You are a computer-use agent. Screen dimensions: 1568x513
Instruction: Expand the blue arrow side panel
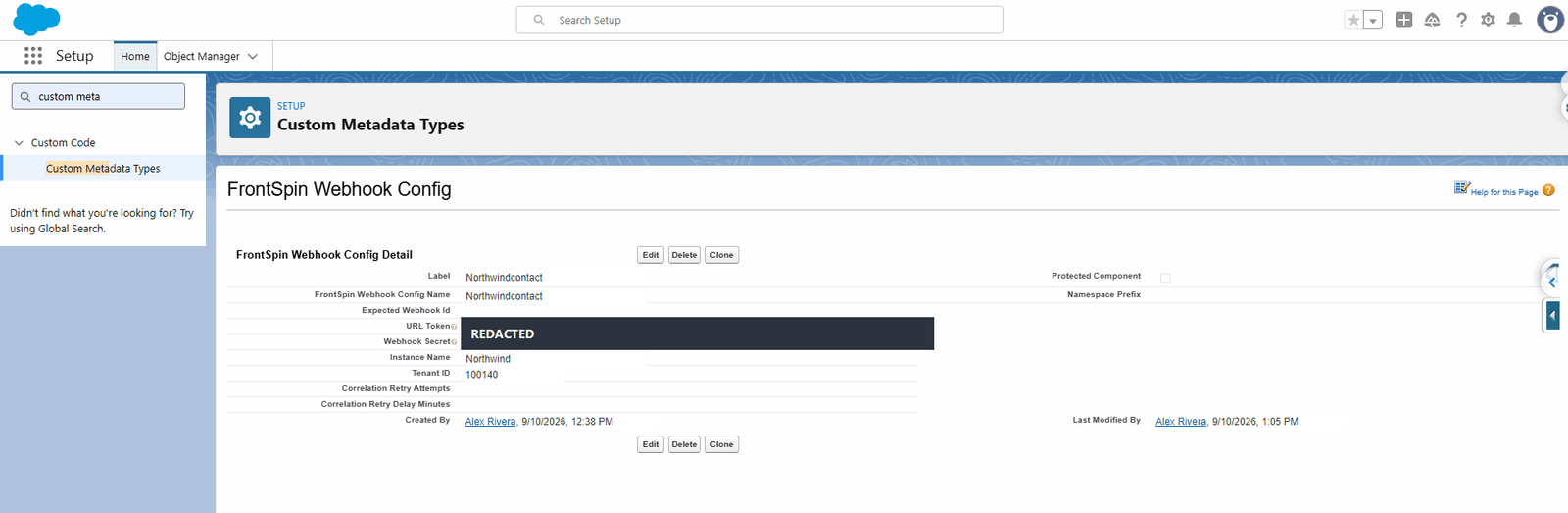click(x=1553, y=315)
